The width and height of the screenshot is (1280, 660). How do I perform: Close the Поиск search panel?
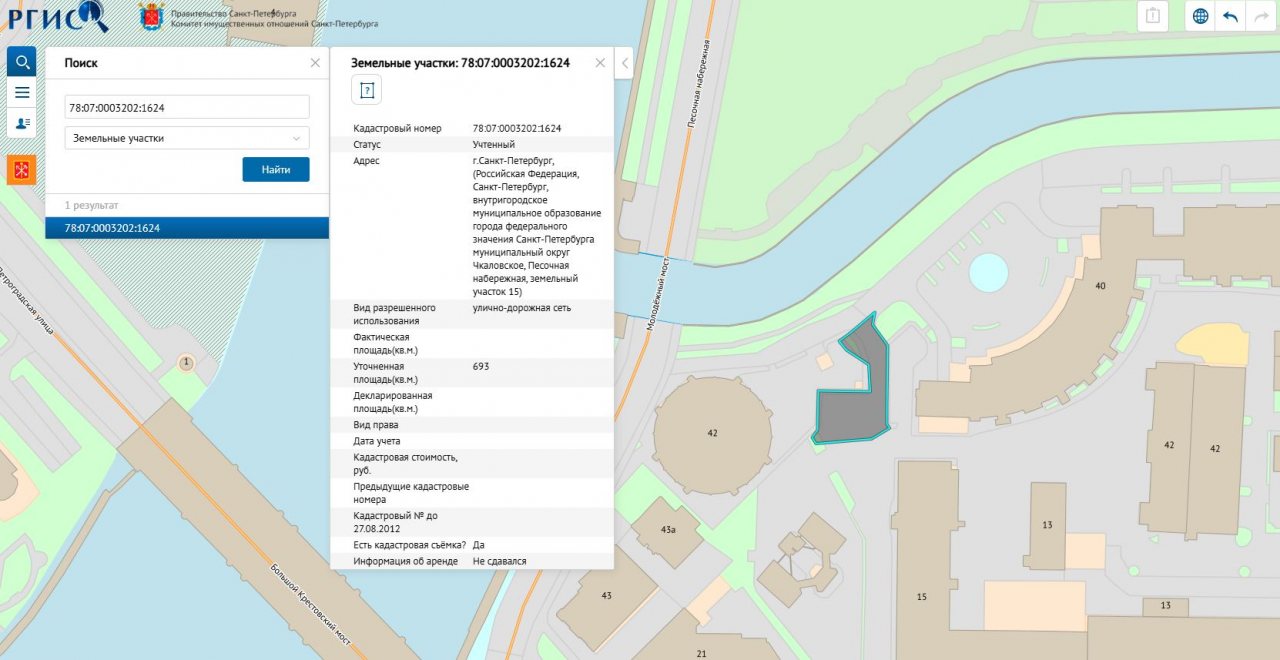(315, 63)
